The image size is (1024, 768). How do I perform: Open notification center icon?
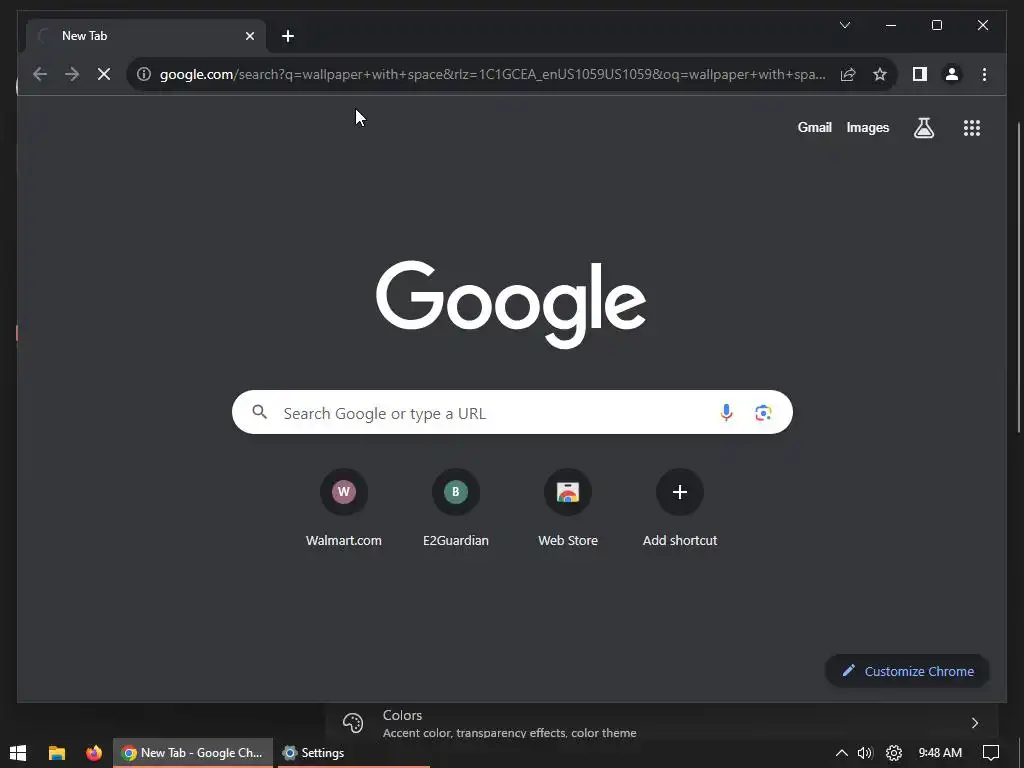(991, 753)
